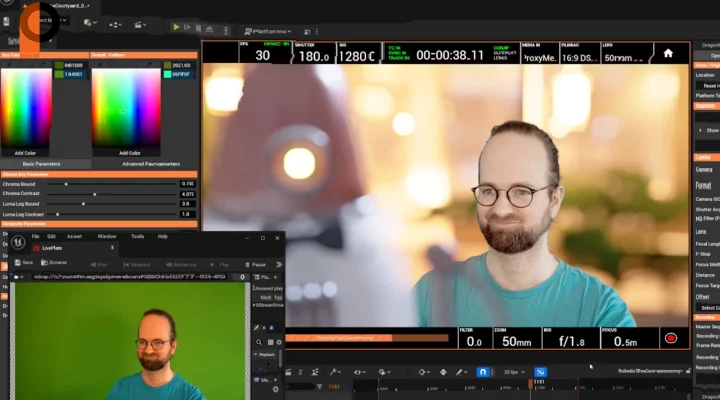Click the red record button in camera HUD
Image resolution: width=720 pixels, height=400 pixels.
(671, 338)
